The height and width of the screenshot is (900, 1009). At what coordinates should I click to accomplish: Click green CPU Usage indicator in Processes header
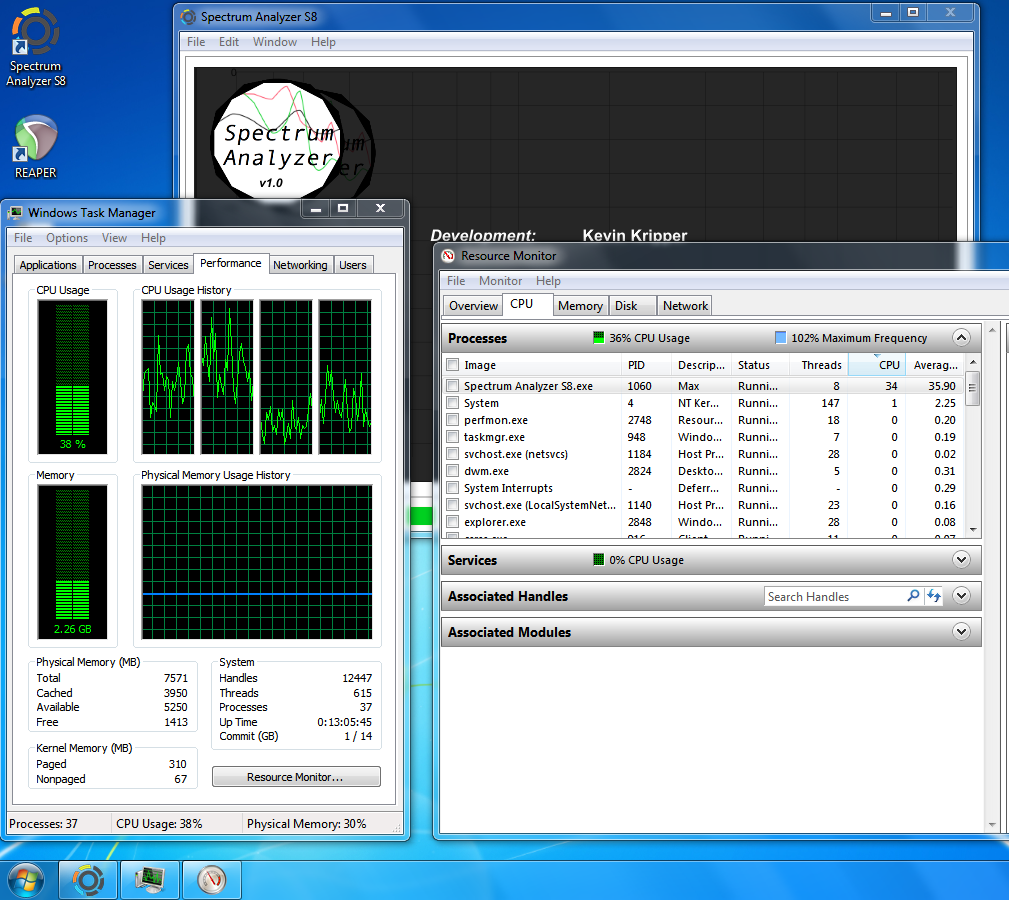click(598, 337)
